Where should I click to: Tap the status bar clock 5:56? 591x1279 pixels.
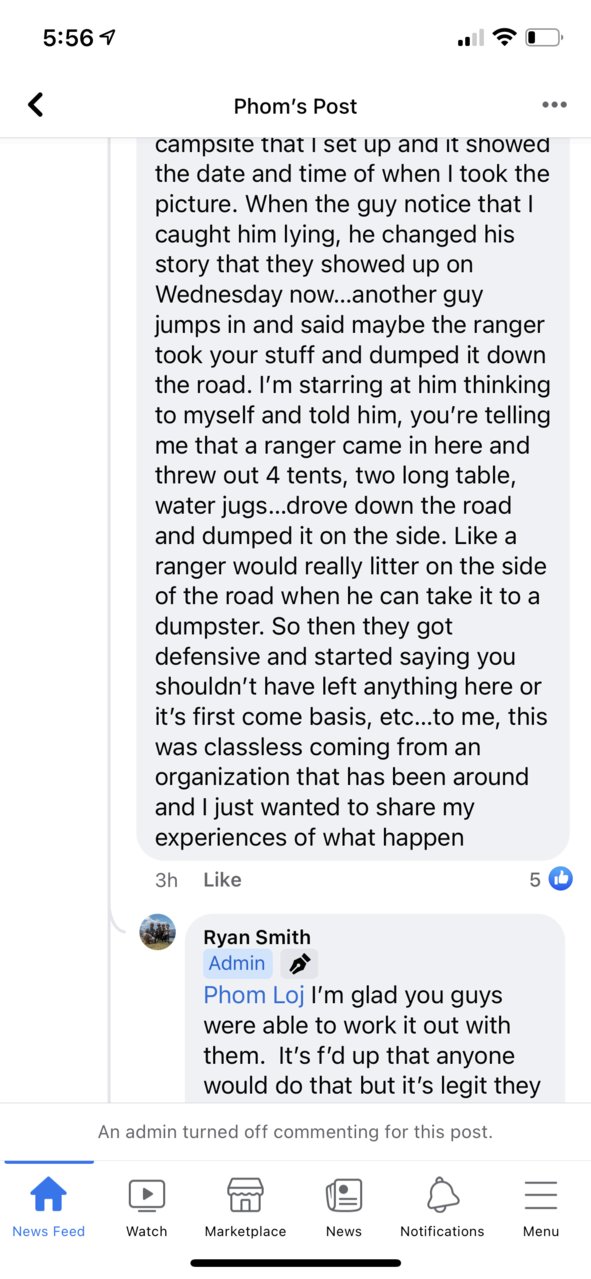[x=69, y=38]
